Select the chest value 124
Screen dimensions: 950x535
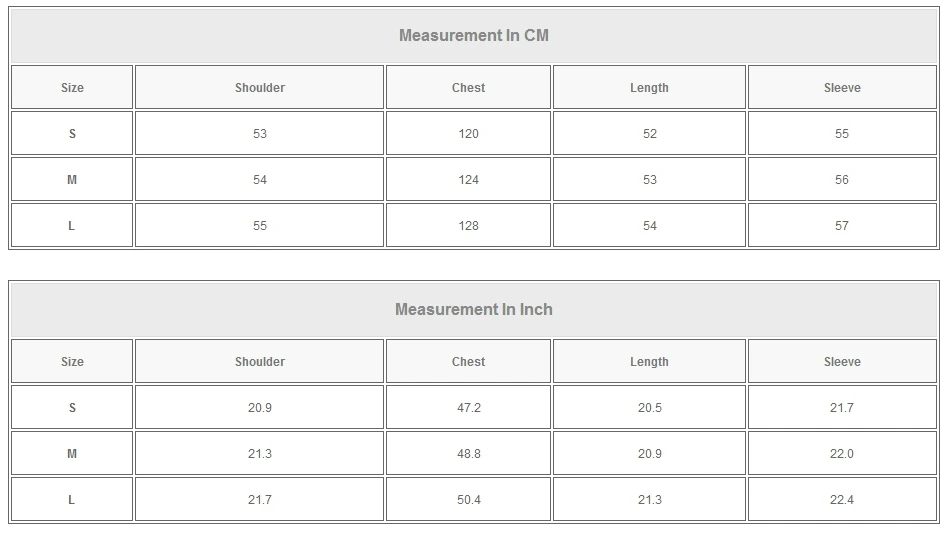(x=468, y=180)
